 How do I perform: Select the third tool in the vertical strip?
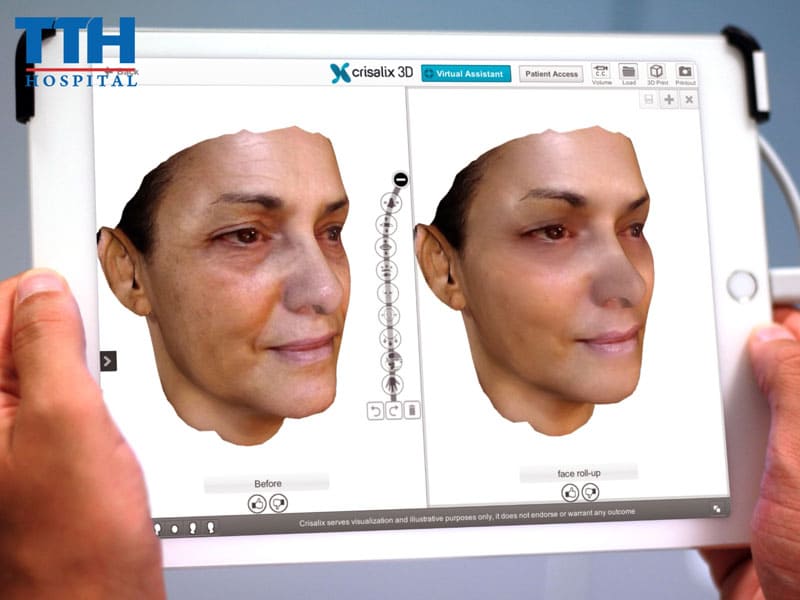(x=386, y=247)
